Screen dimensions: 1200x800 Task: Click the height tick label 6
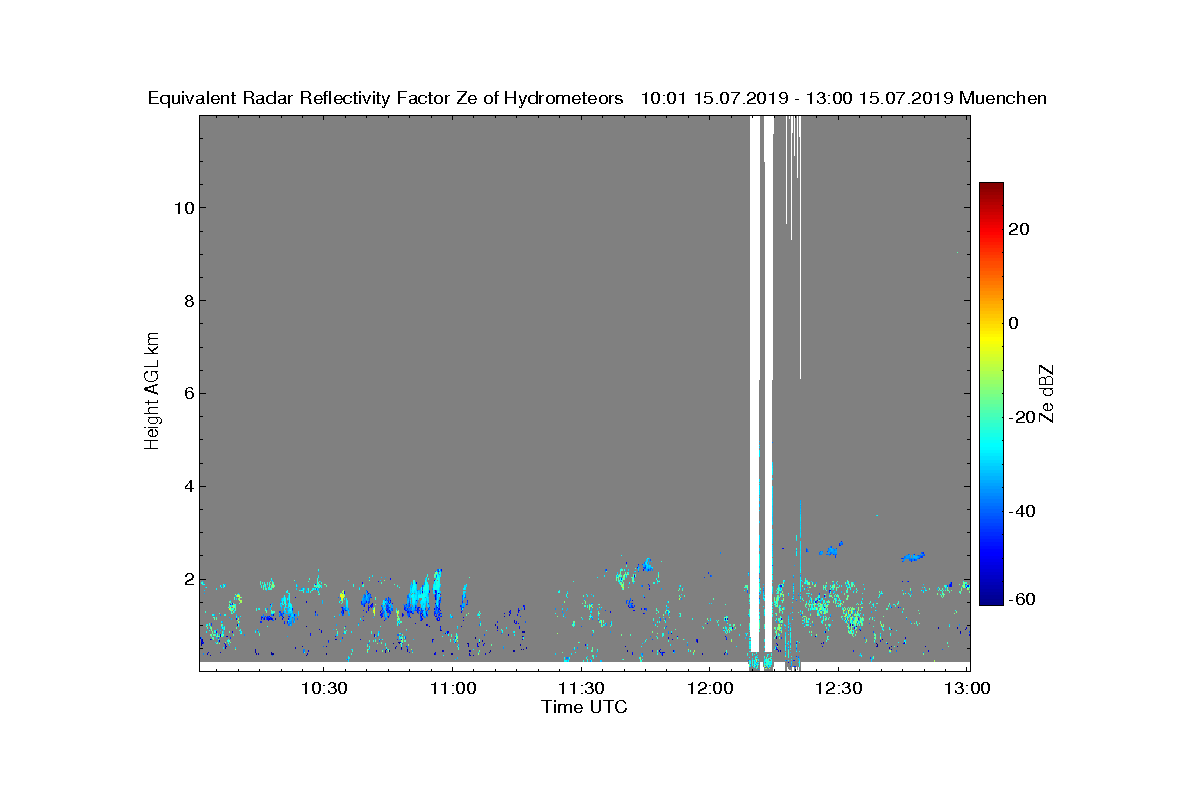tap(187, 394)
